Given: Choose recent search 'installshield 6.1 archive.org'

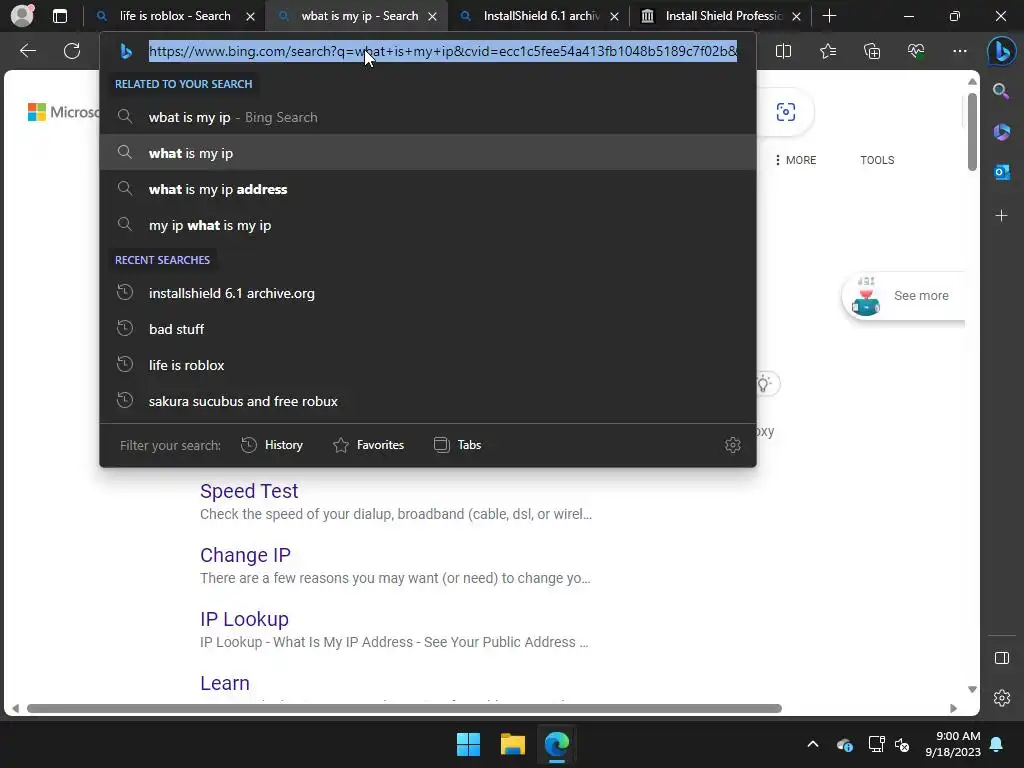Looking at the screenshot, I should click(428, 293).
